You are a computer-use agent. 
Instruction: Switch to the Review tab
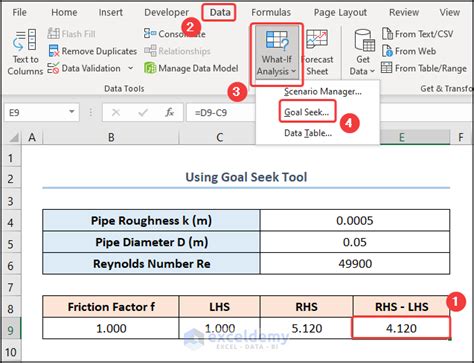[404, 13]
